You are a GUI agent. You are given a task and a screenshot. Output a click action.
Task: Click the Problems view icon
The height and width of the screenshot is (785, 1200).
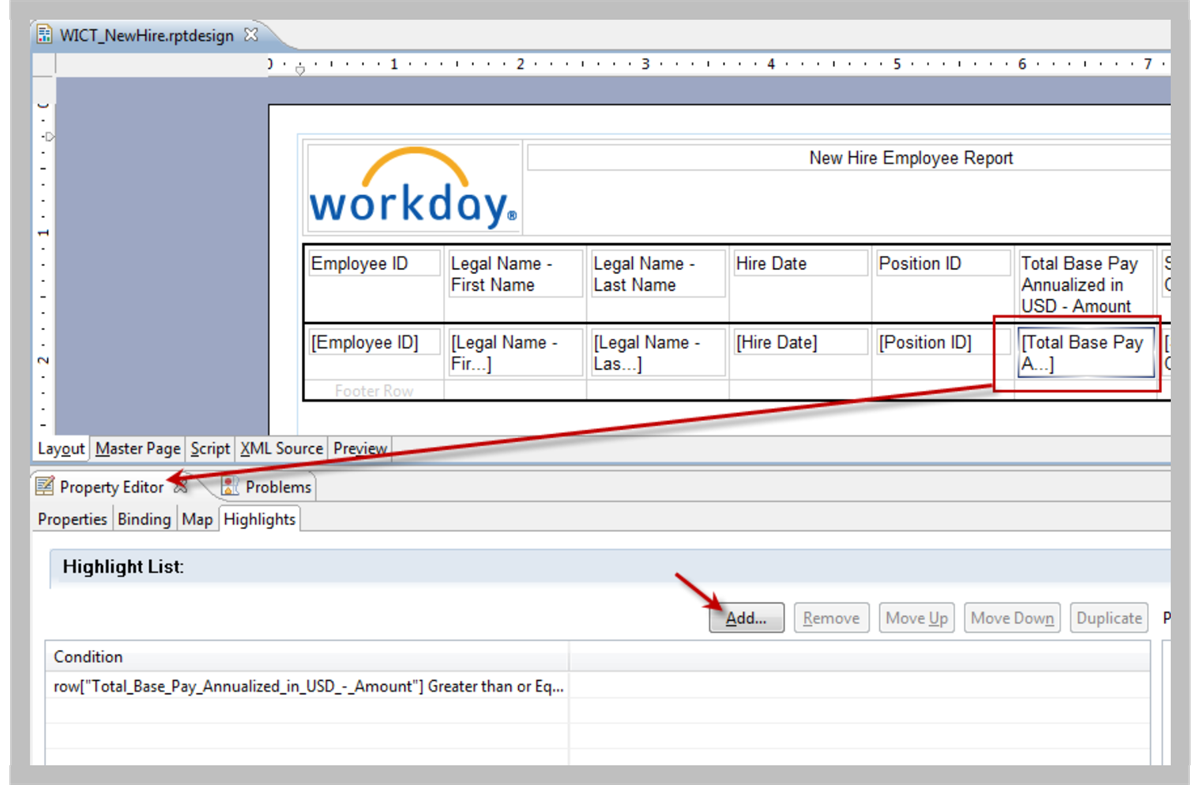click(x=231, y=487)
